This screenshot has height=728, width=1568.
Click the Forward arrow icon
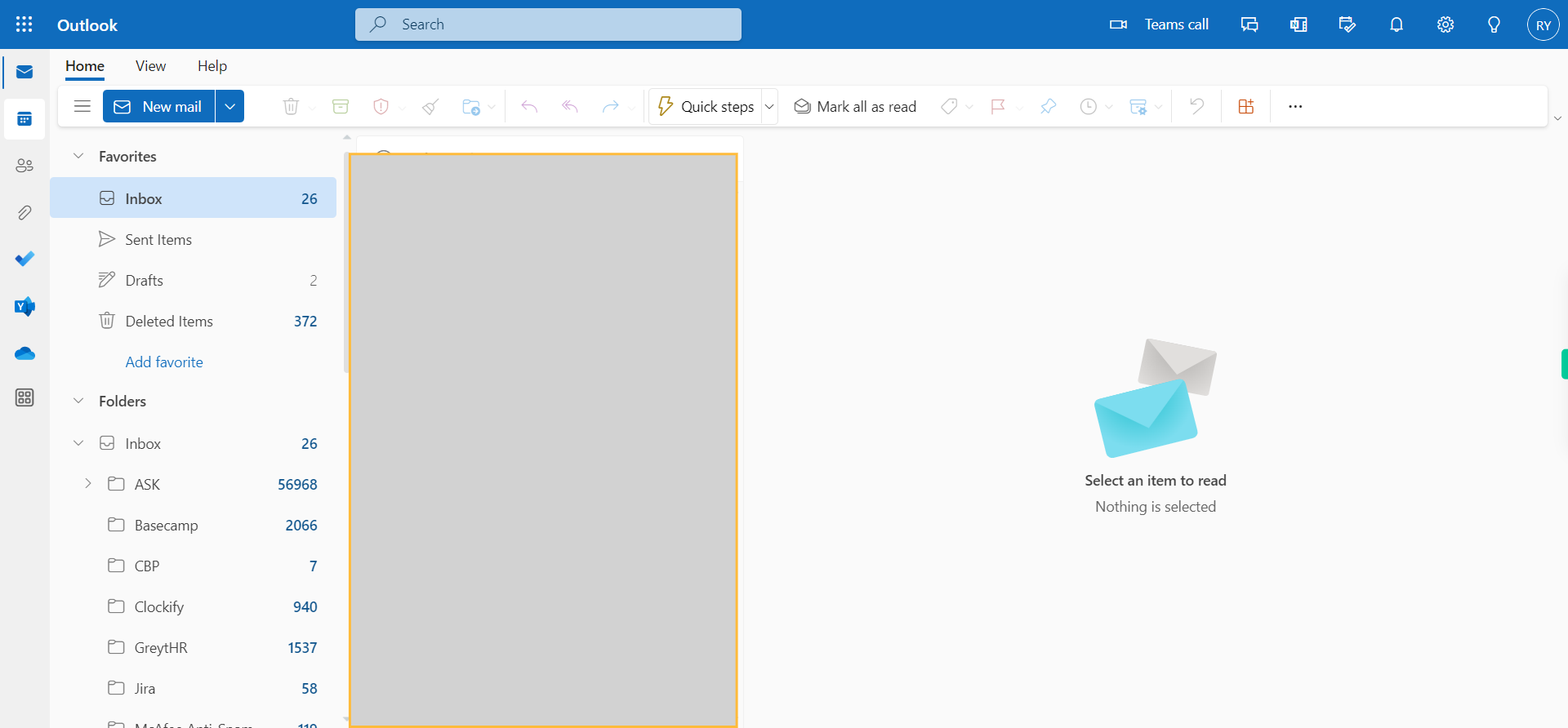pos(610,106)
